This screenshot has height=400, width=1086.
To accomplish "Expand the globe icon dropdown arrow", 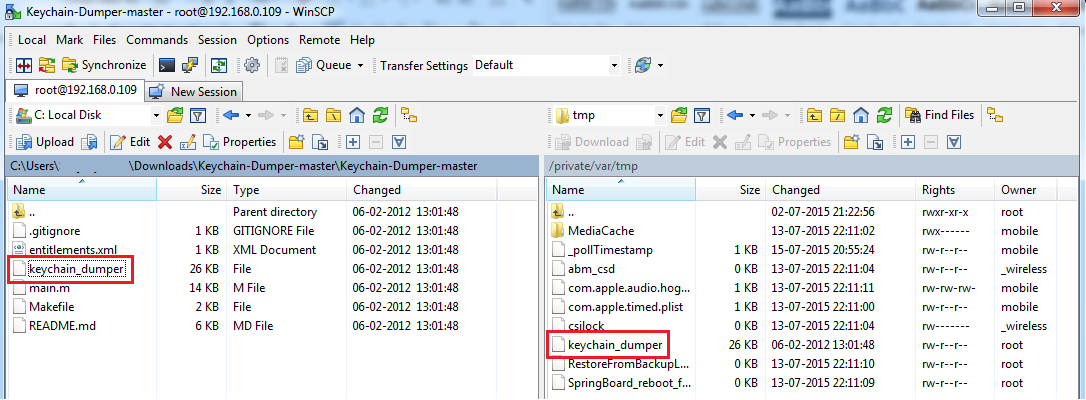I will 660,66.
